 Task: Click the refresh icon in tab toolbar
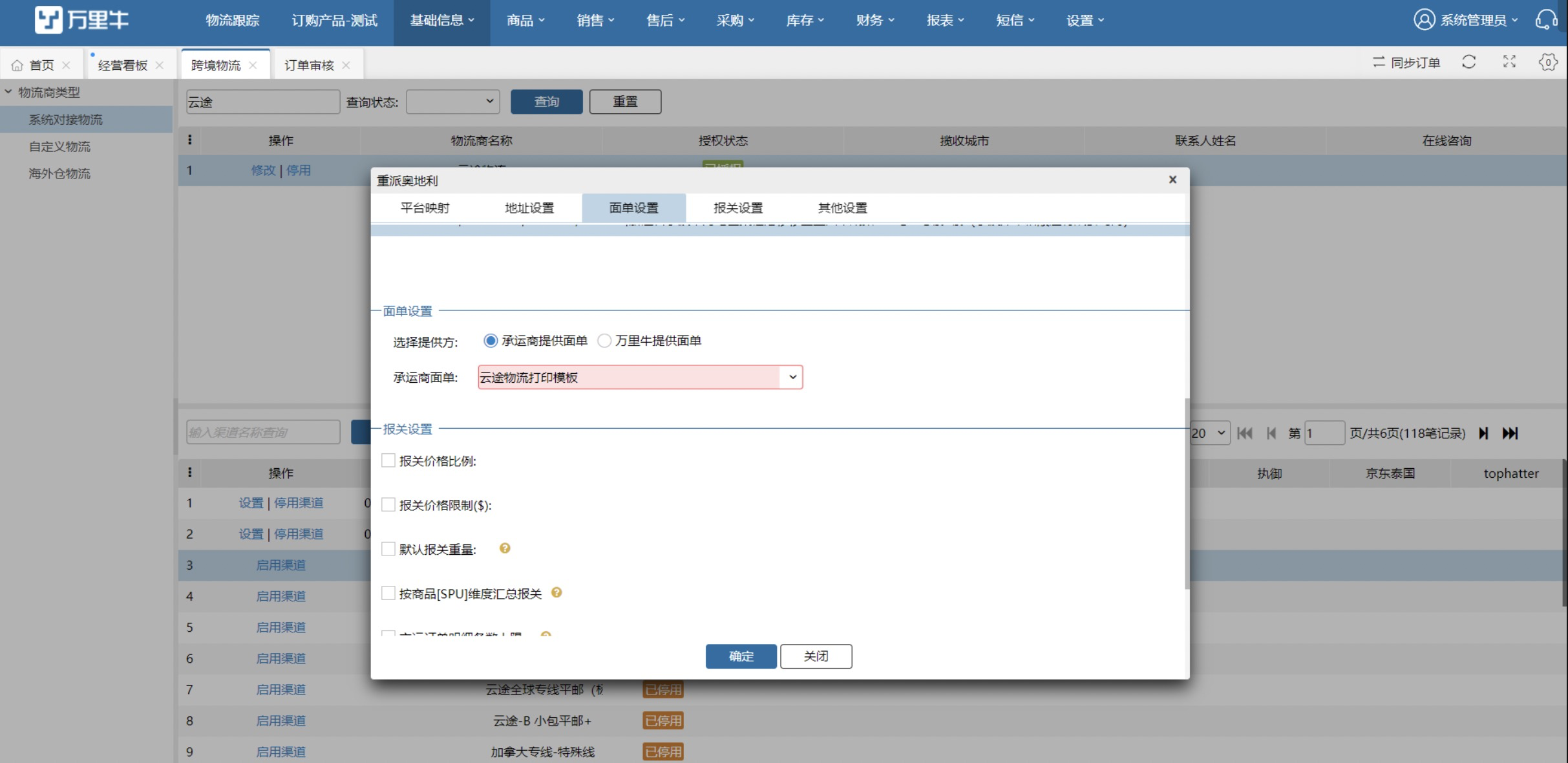pos(1469,62)
